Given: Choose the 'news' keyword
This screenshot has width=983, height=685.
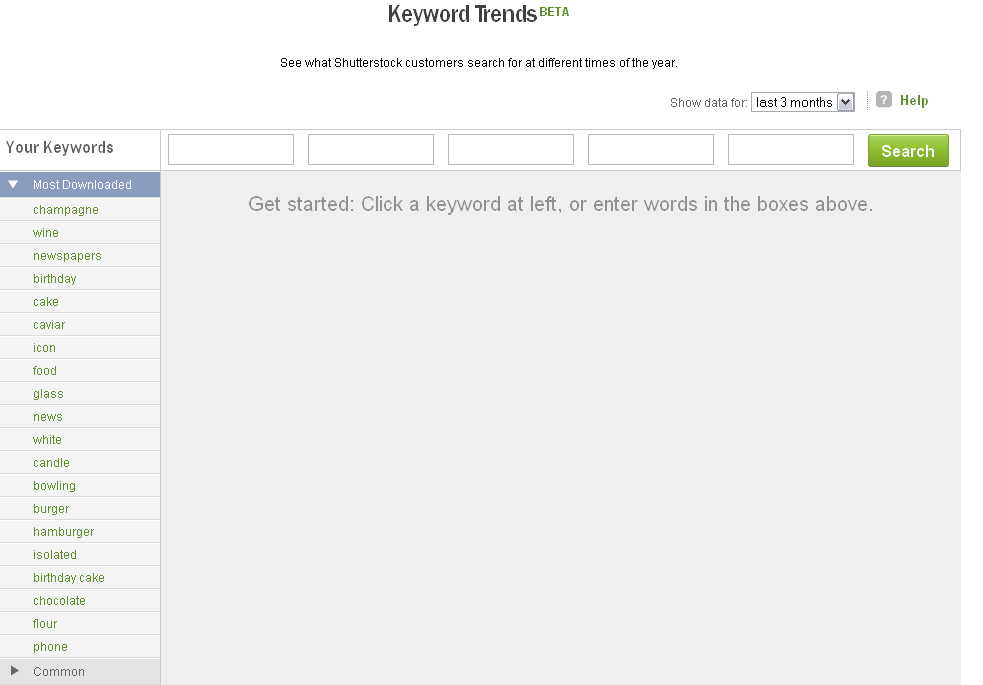Looking at the screenshot, I should point(48,417).
